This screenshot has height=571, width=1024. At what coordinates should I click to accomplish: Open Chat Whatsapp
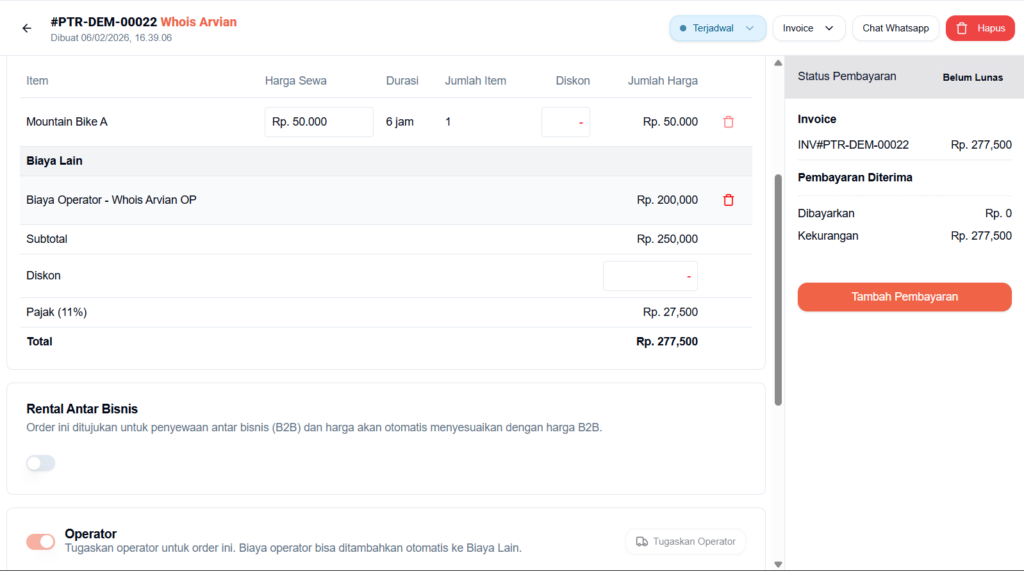point(895,28)
